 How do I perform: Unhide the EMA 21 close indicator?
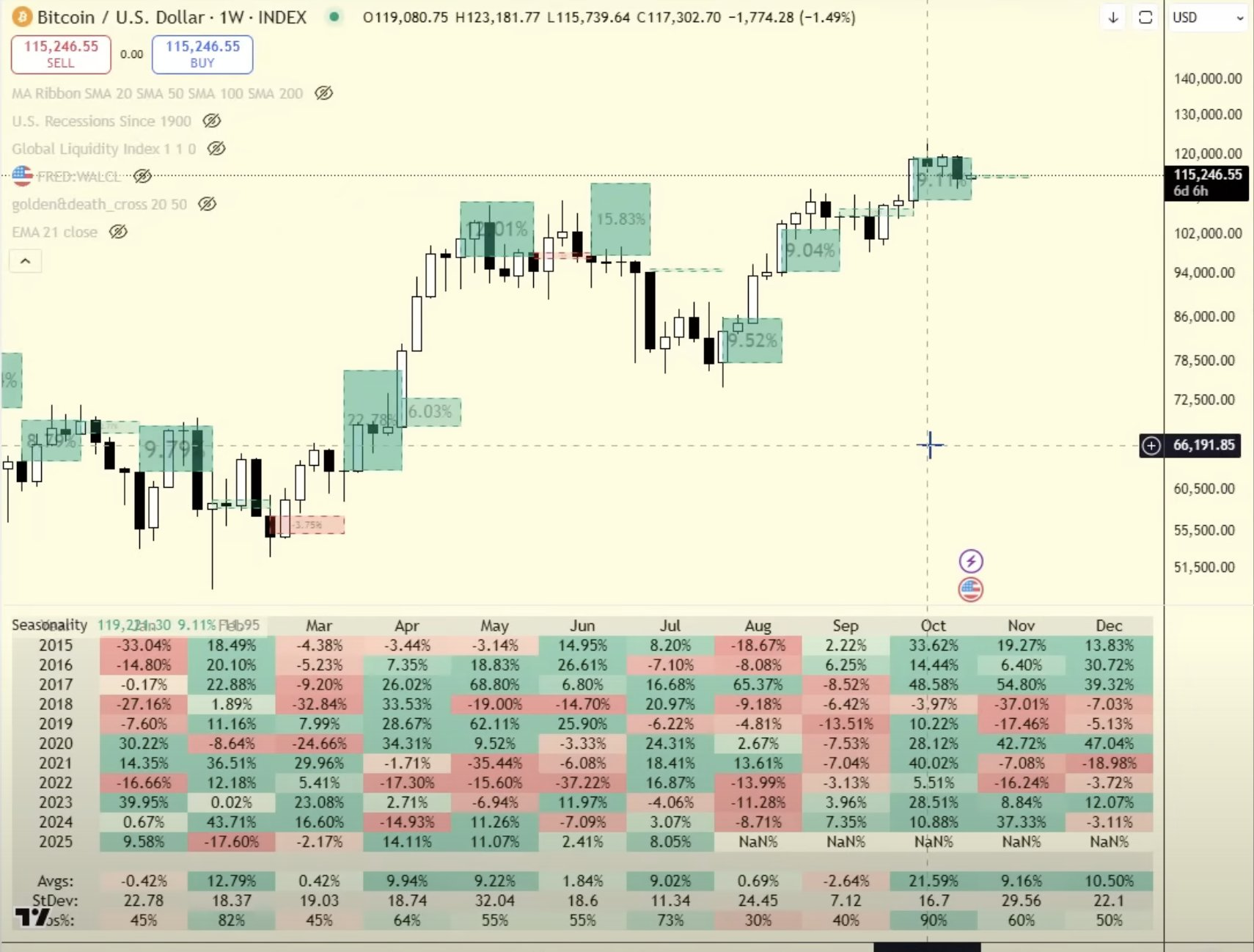point(118,232)
